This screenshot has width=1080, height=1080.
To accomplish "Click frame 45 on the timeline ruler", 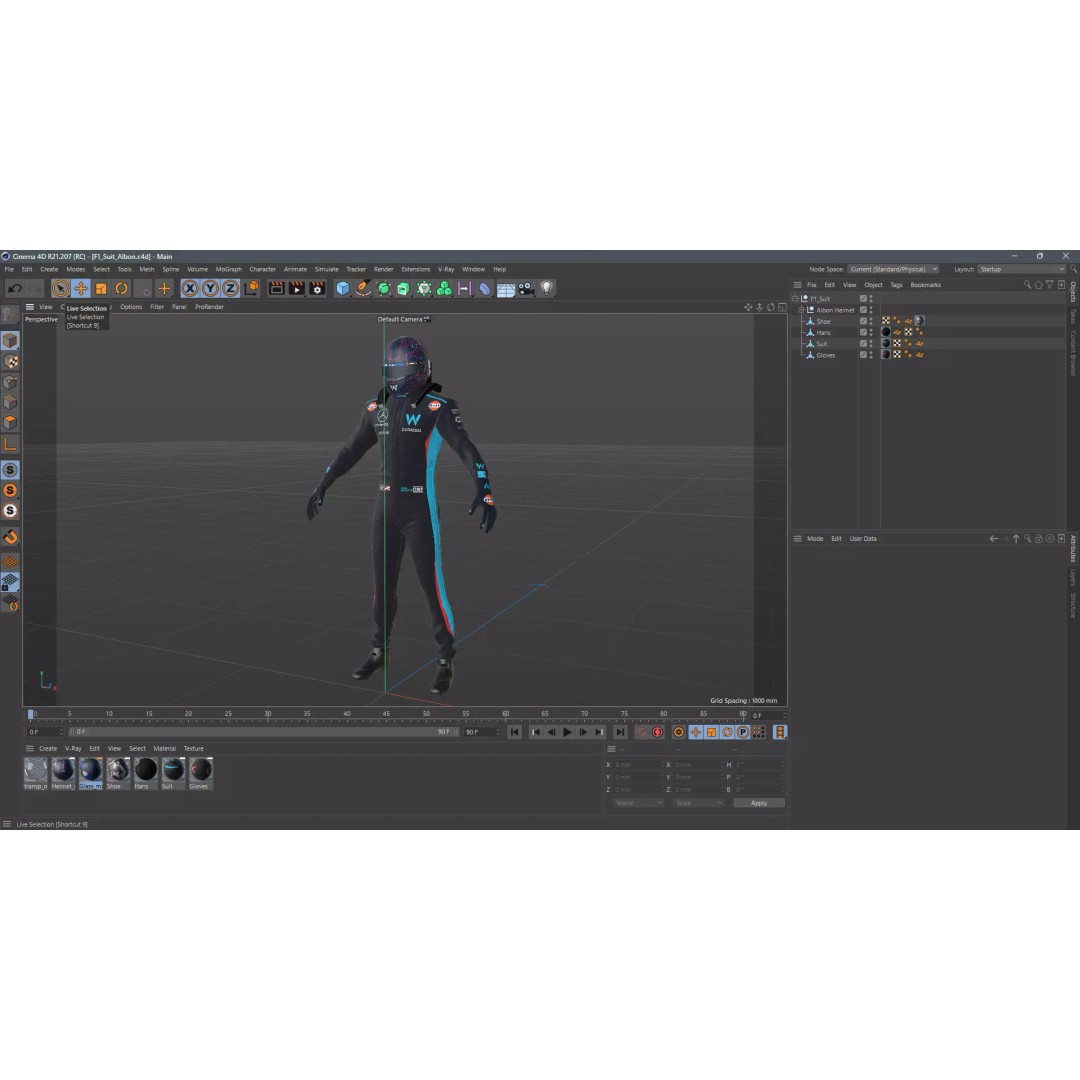I will click(387, 715).
